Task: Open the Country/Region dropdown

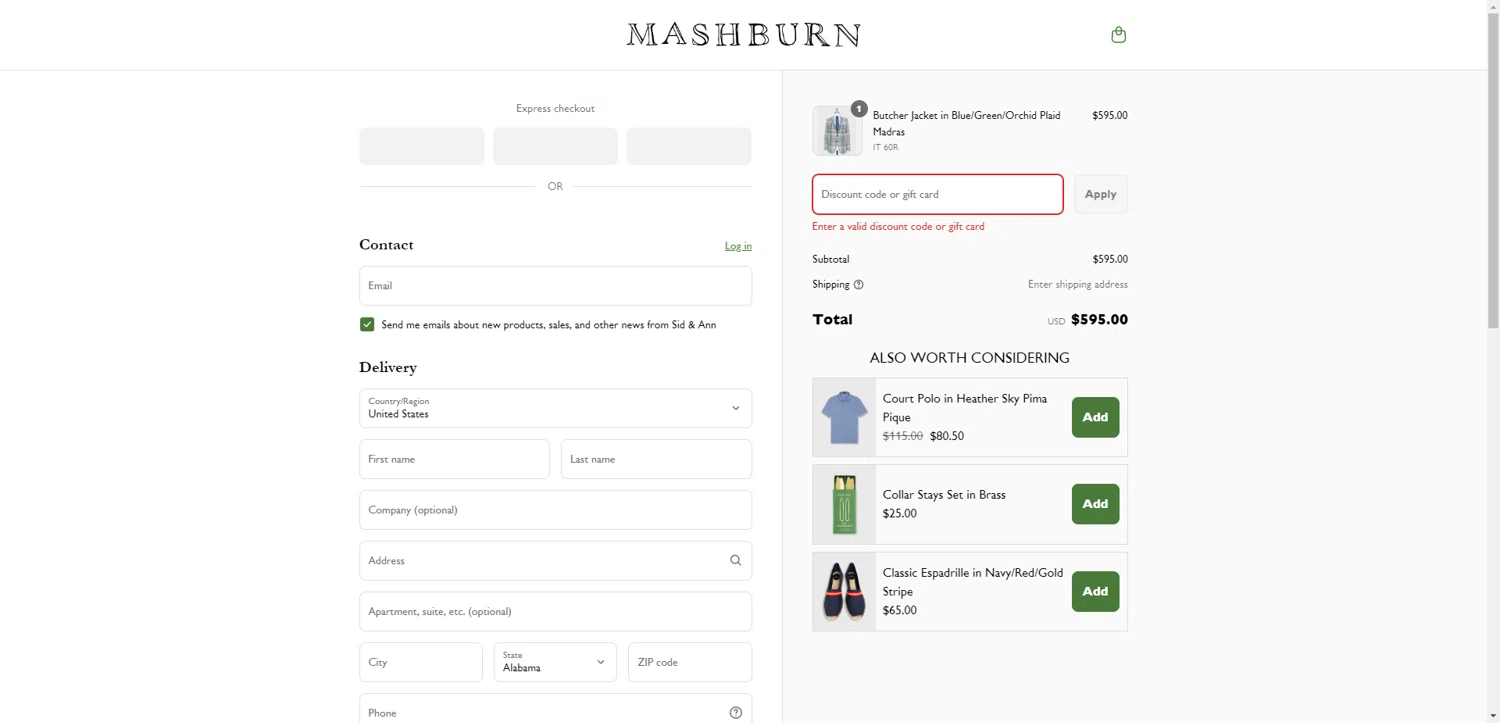Action: click(x=555, y=408)
